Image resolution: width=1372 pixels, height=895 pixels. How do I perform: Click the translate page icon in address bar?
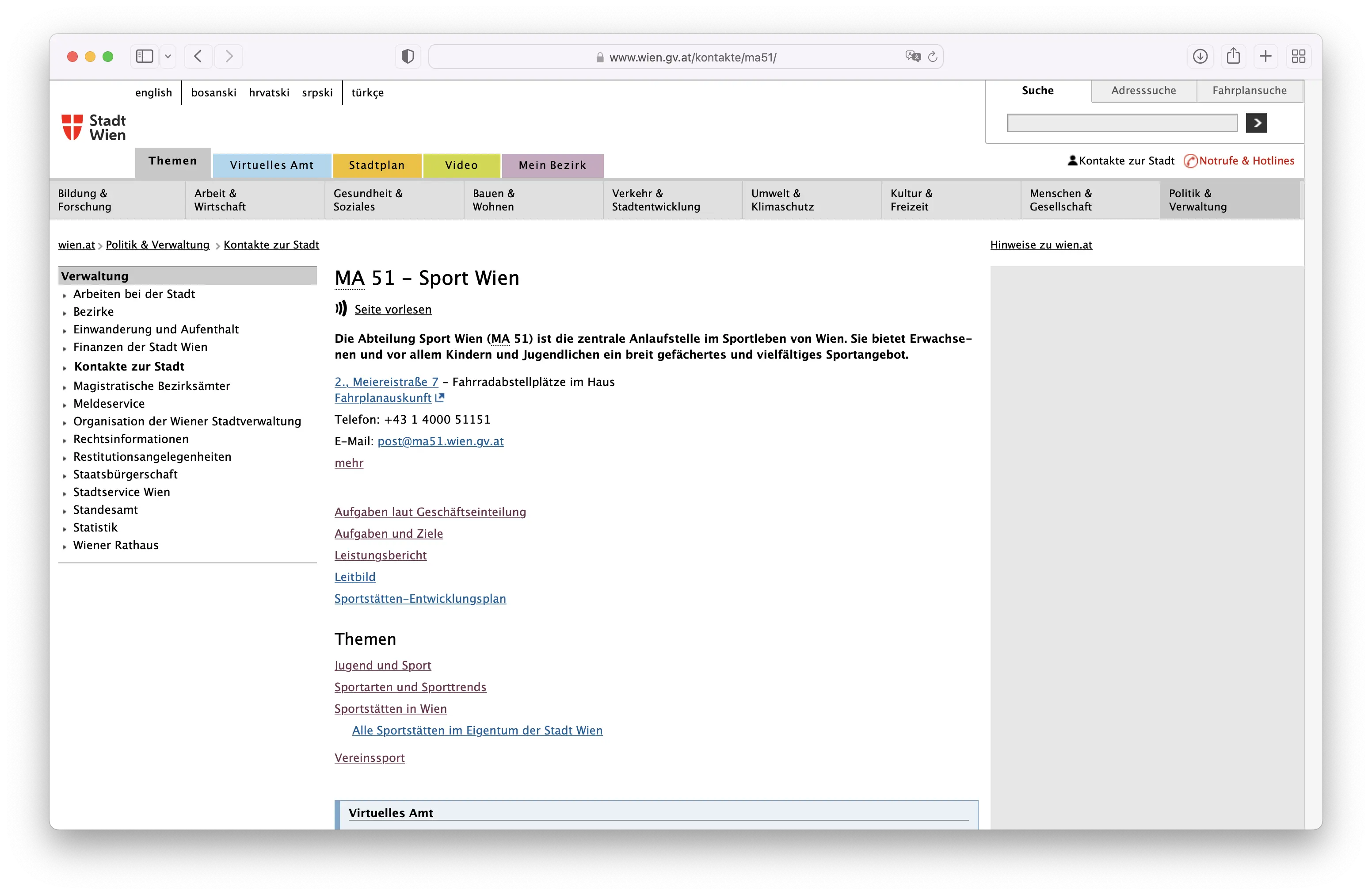point(913,57)
